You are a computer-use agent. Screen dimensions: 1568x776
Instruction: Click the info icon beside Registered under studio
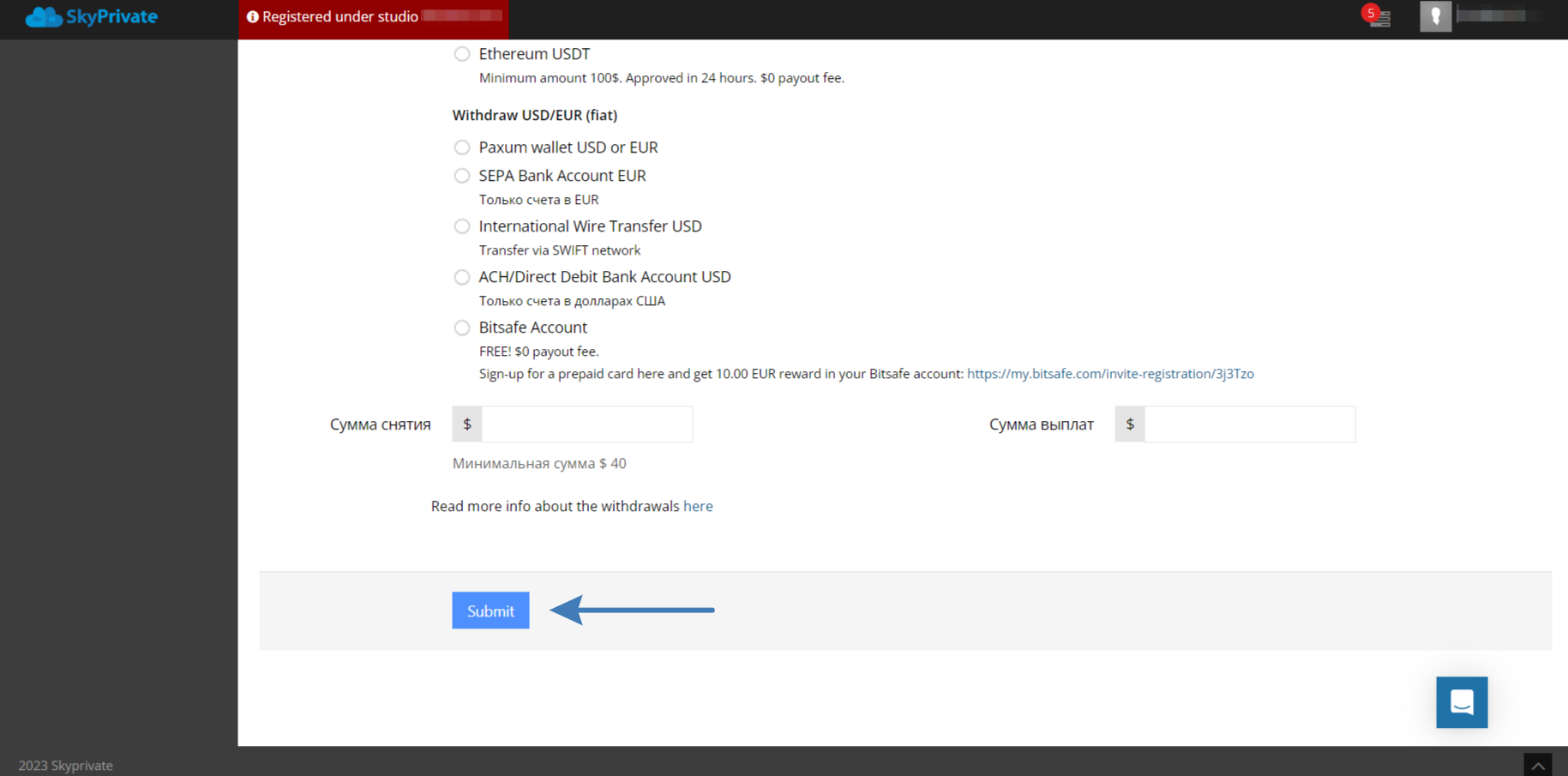(252, 17)
